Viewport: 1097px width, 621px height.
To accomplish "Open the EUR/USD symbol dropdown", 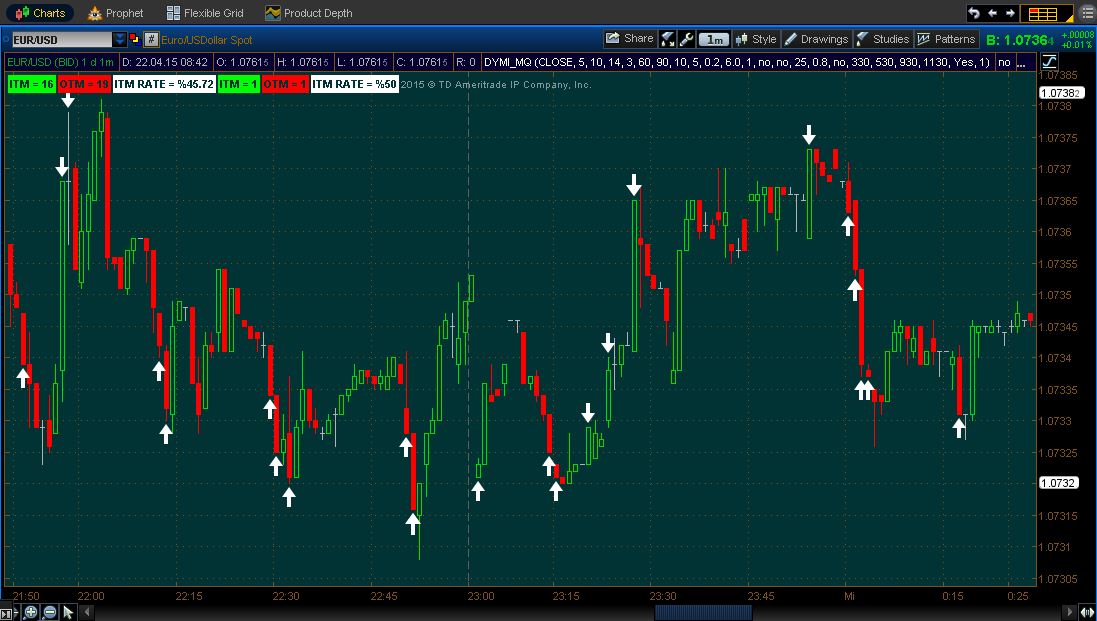I will click(x=120, y=39).
